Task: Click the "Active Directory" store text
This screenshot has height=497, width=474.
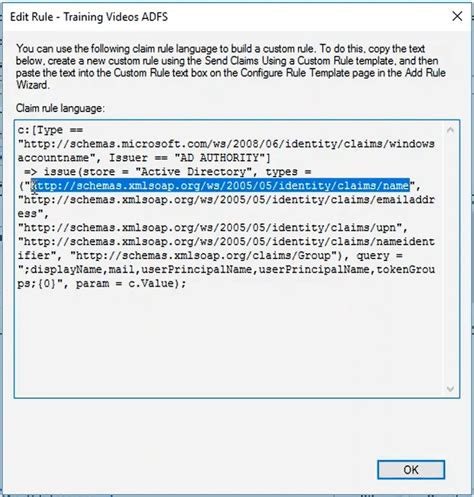Action: coord(195,172)
